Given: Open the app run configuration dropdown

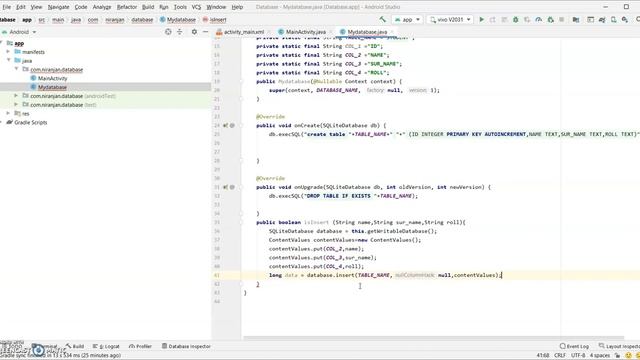Looking at the screenshot, I should pyautogui.click(x=407, y=20).
